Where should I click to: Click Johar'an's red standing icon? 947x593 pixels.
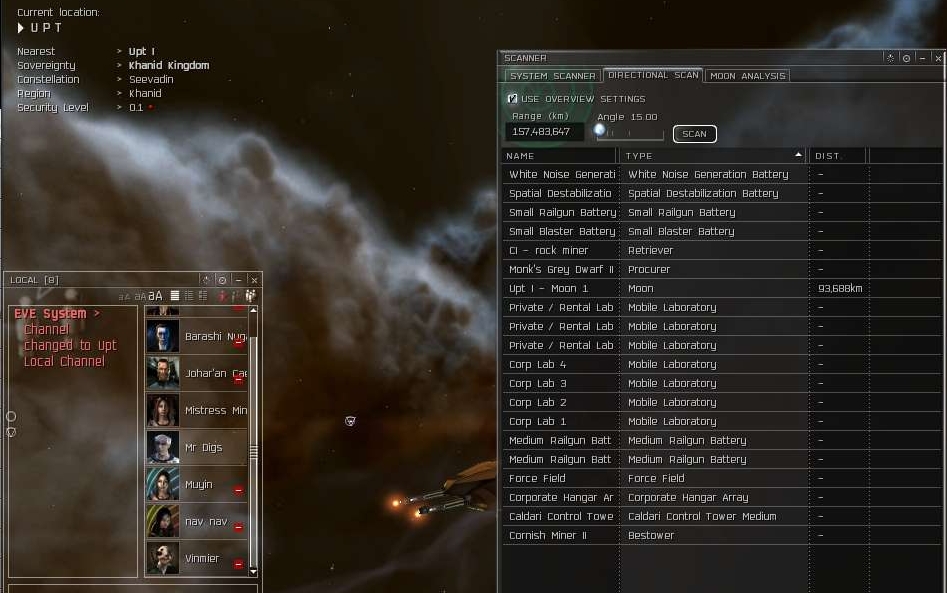tap(239, 380)
